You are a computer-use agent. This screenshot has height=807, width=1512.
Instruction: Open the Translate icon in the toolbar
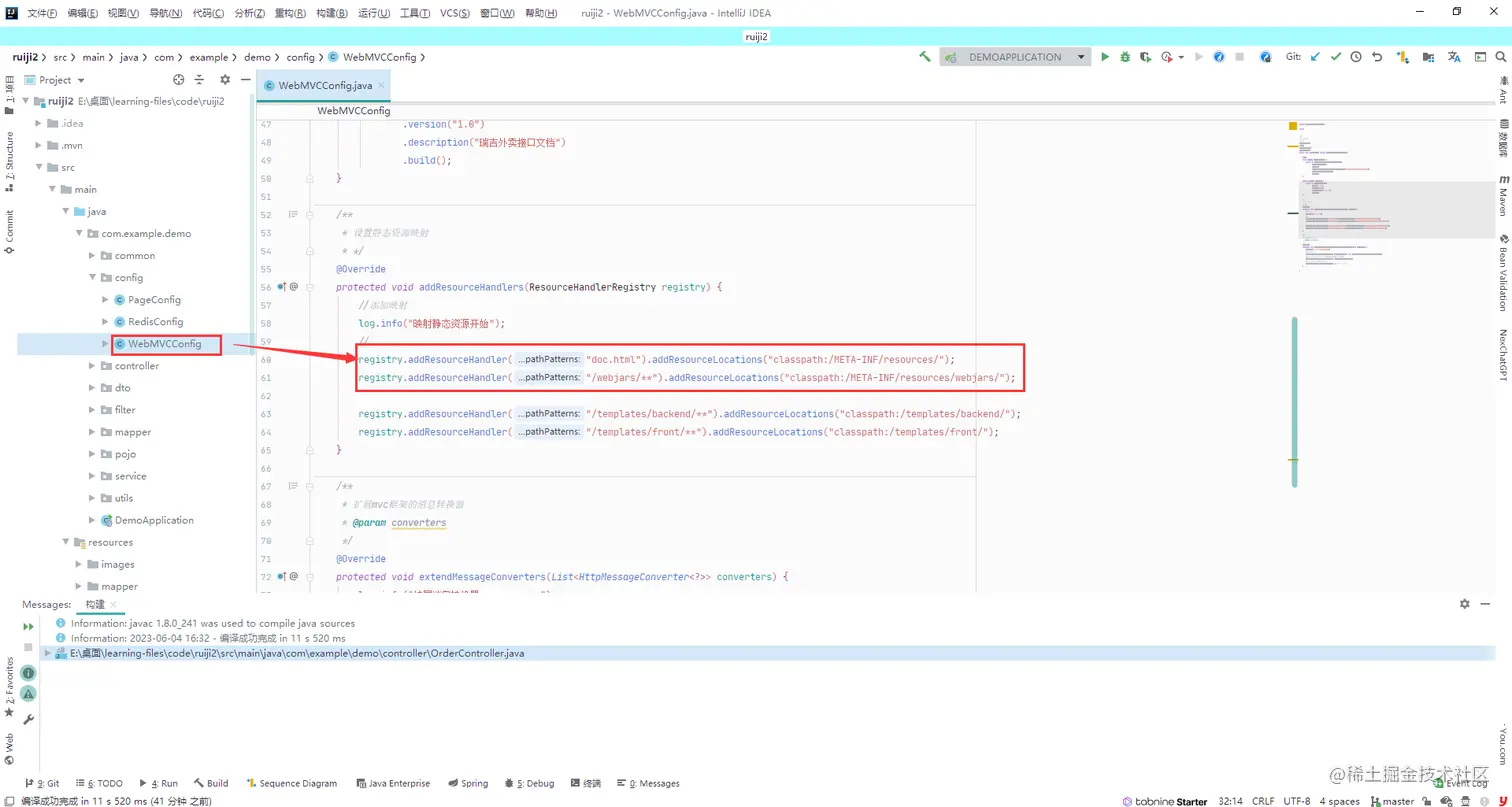[1455, 57]
